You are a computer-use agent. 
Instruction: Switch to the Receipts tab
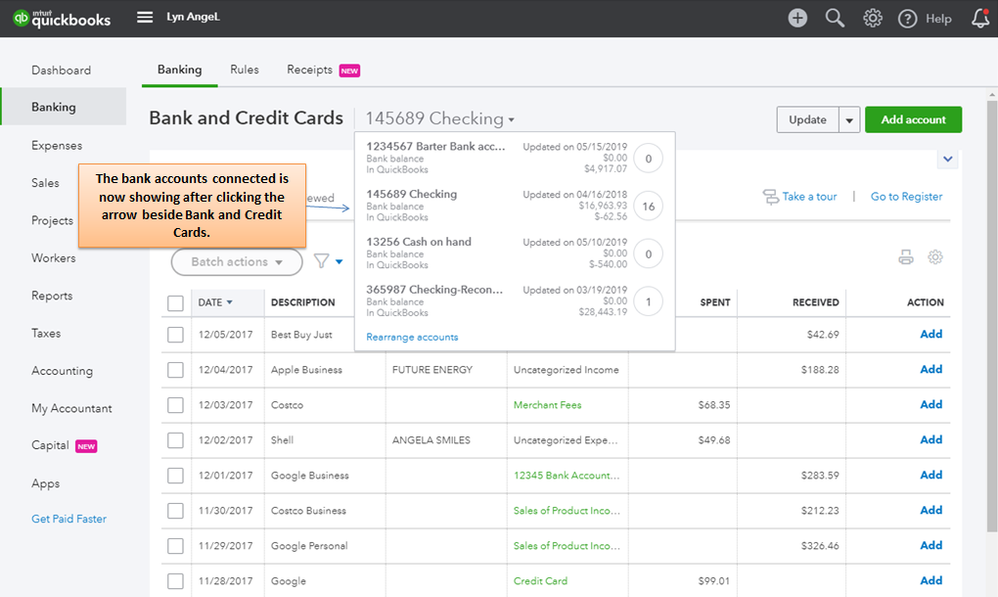click(x=309, y=69)
